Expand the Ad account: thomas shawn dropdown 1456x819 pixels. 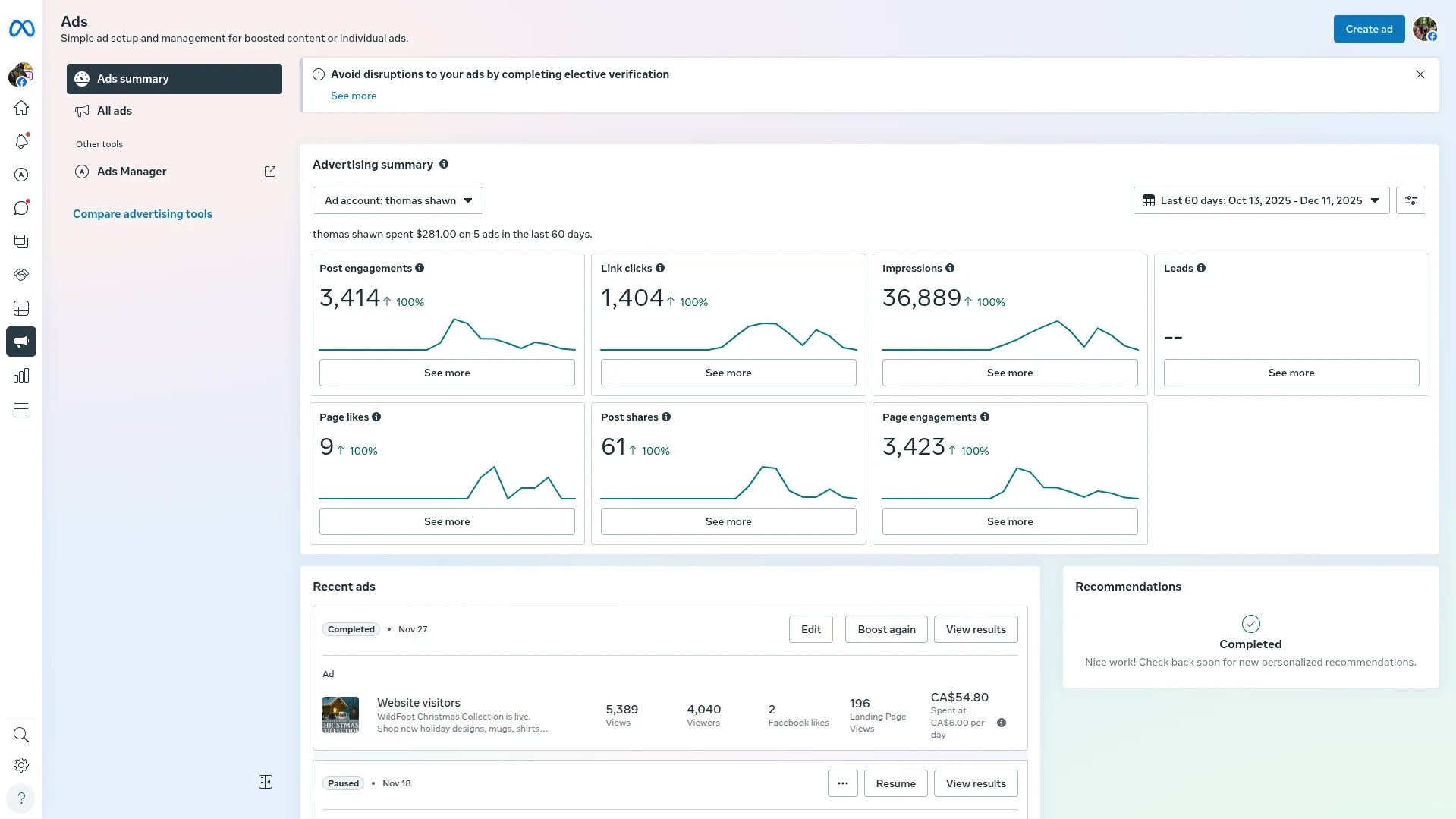click(x=398, y=200)
